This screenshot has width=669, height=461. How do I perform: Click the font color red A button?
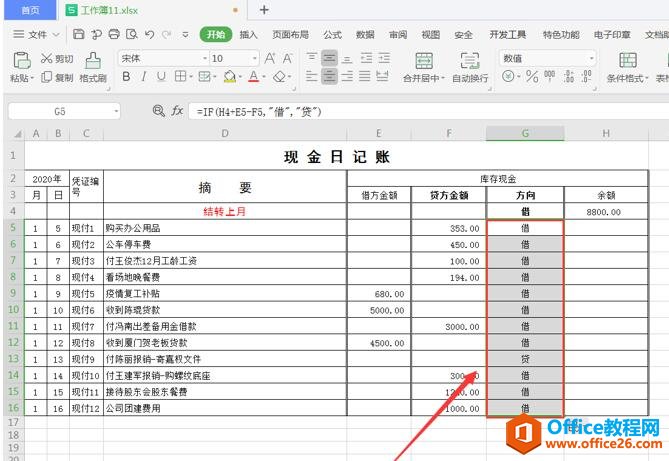pyautogui.click(x=253, y=77)
